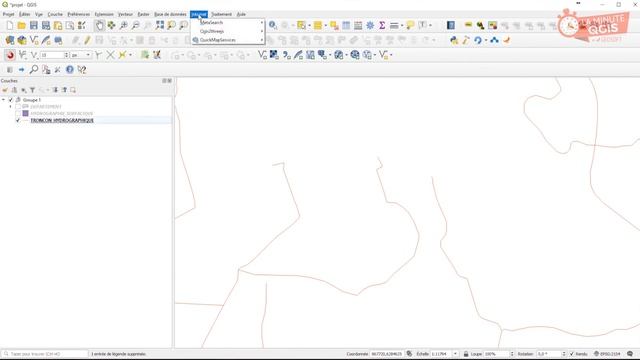
Task: Open the Couche menu
Action: pos(55,14)
